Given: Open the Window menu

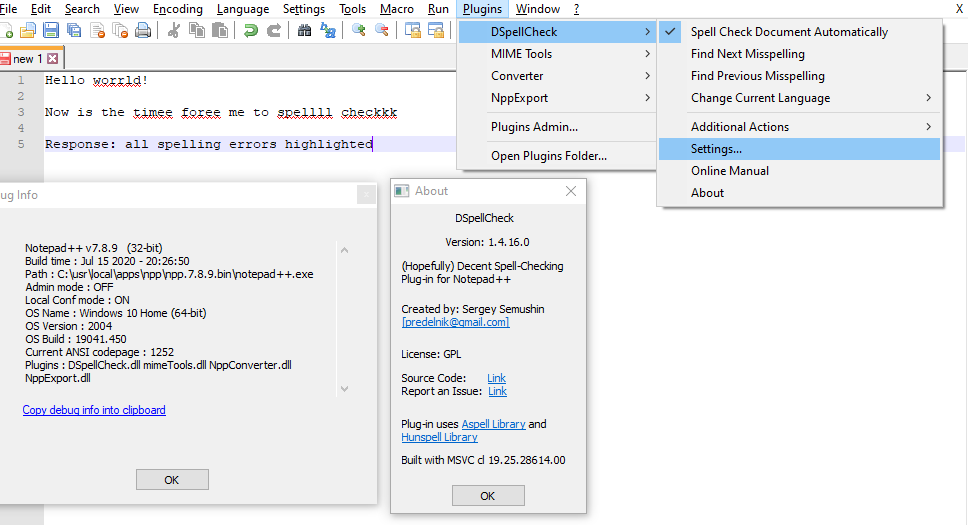Looking at the screenshot, I should coord(538,9).
